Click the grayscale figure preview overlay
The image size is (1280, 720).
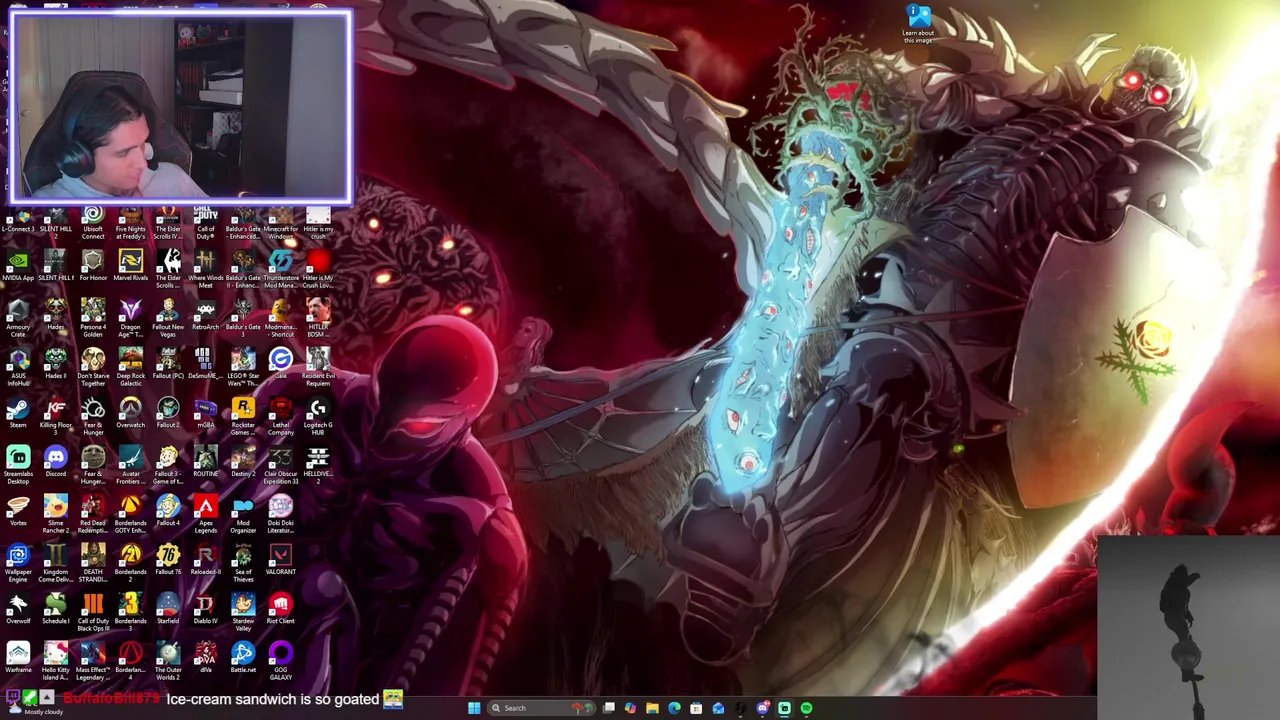tap(1188, 628)
